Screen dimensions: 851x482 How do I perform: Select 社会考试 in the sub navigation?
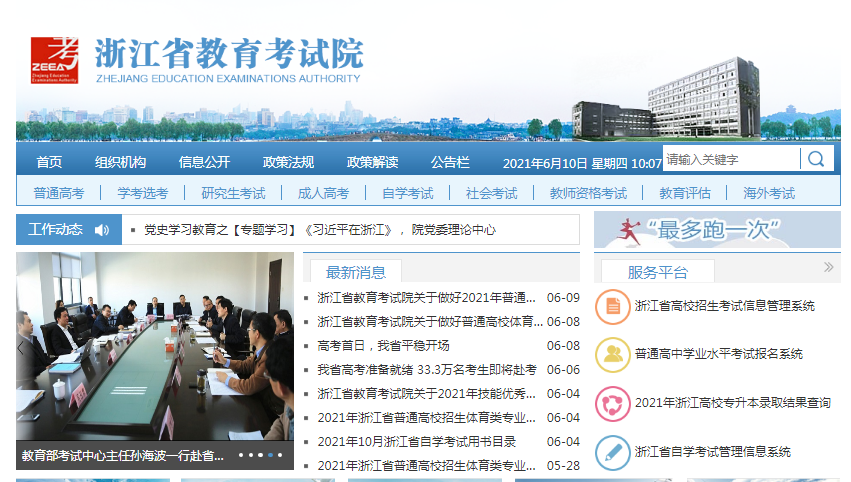pyautogui.click(x=492, y=193)
